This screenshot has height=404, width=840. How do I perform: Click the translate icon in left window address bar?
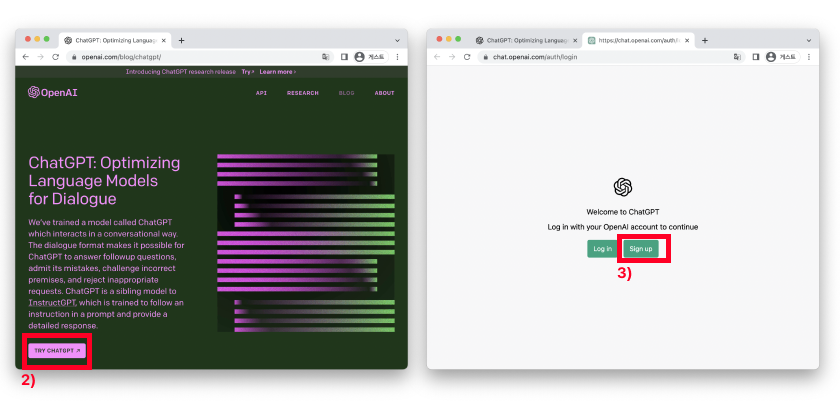[x=325, y=57]
